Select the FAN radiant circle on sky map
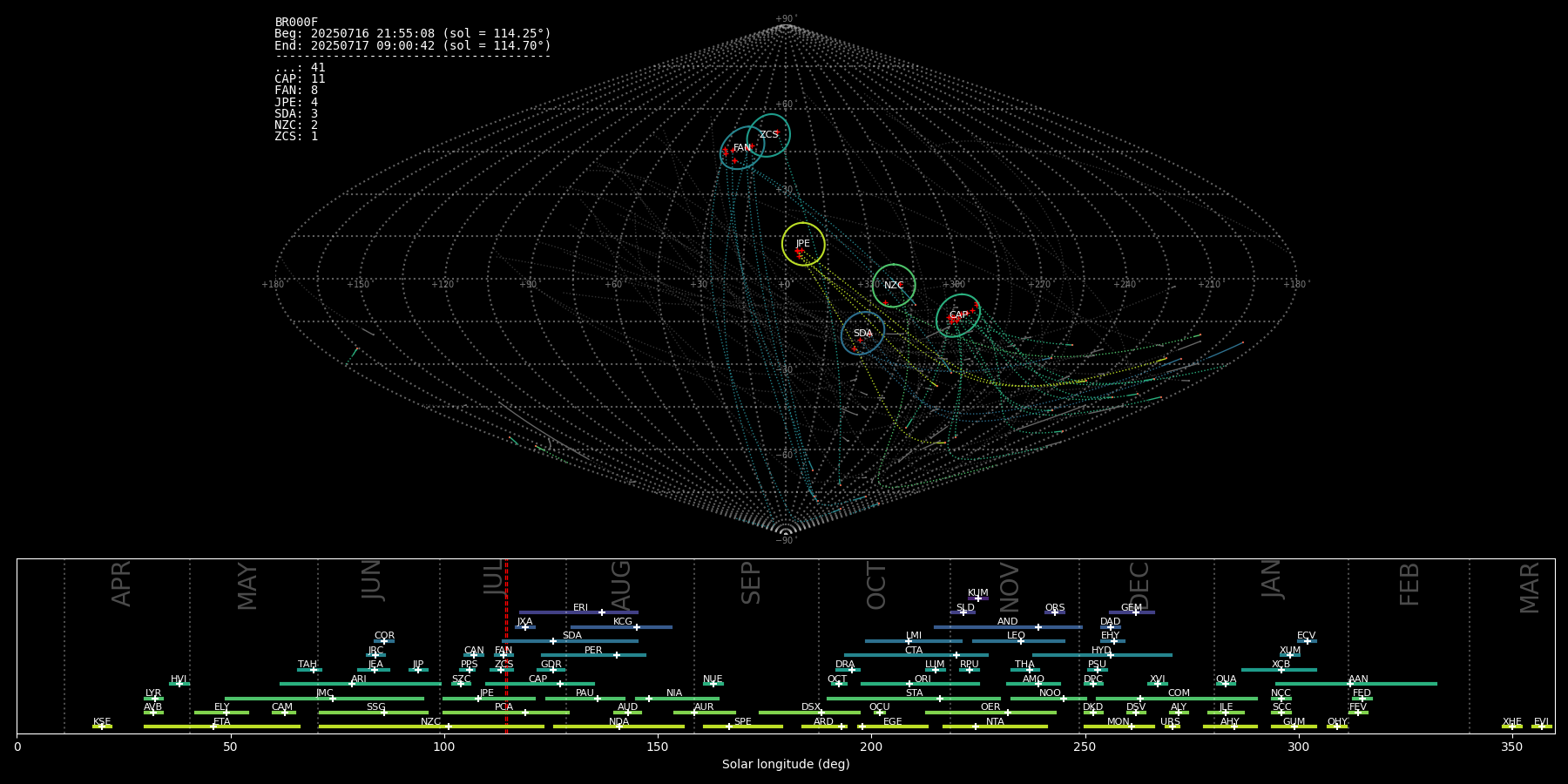Screen dimensions: 1568x784 pos(742,148)
